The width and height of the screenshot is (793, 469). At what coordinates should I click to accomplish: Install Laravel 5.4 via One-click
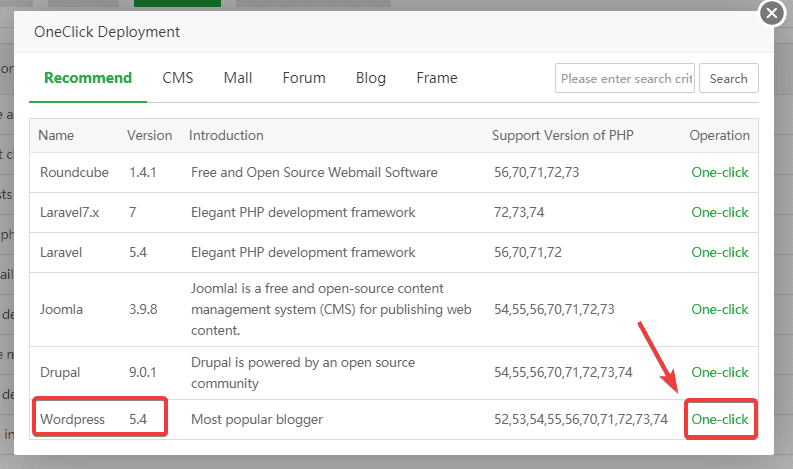point(720,252)
